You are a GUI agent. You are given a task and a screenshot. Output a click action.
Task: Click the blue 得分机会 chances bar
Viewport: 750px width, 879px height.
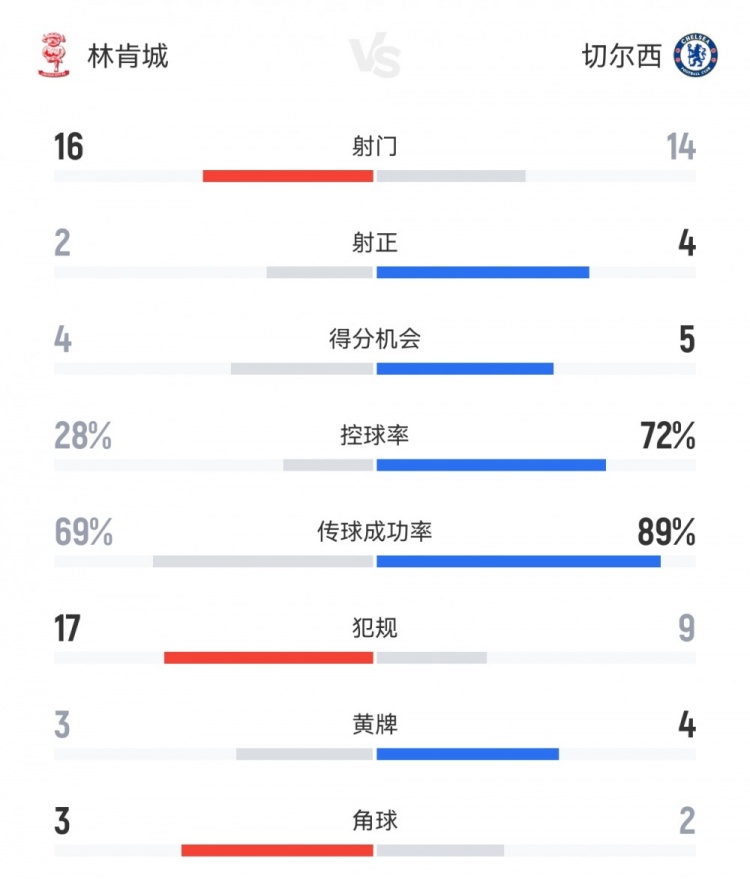pyautogui.click(x=465, y=368)
